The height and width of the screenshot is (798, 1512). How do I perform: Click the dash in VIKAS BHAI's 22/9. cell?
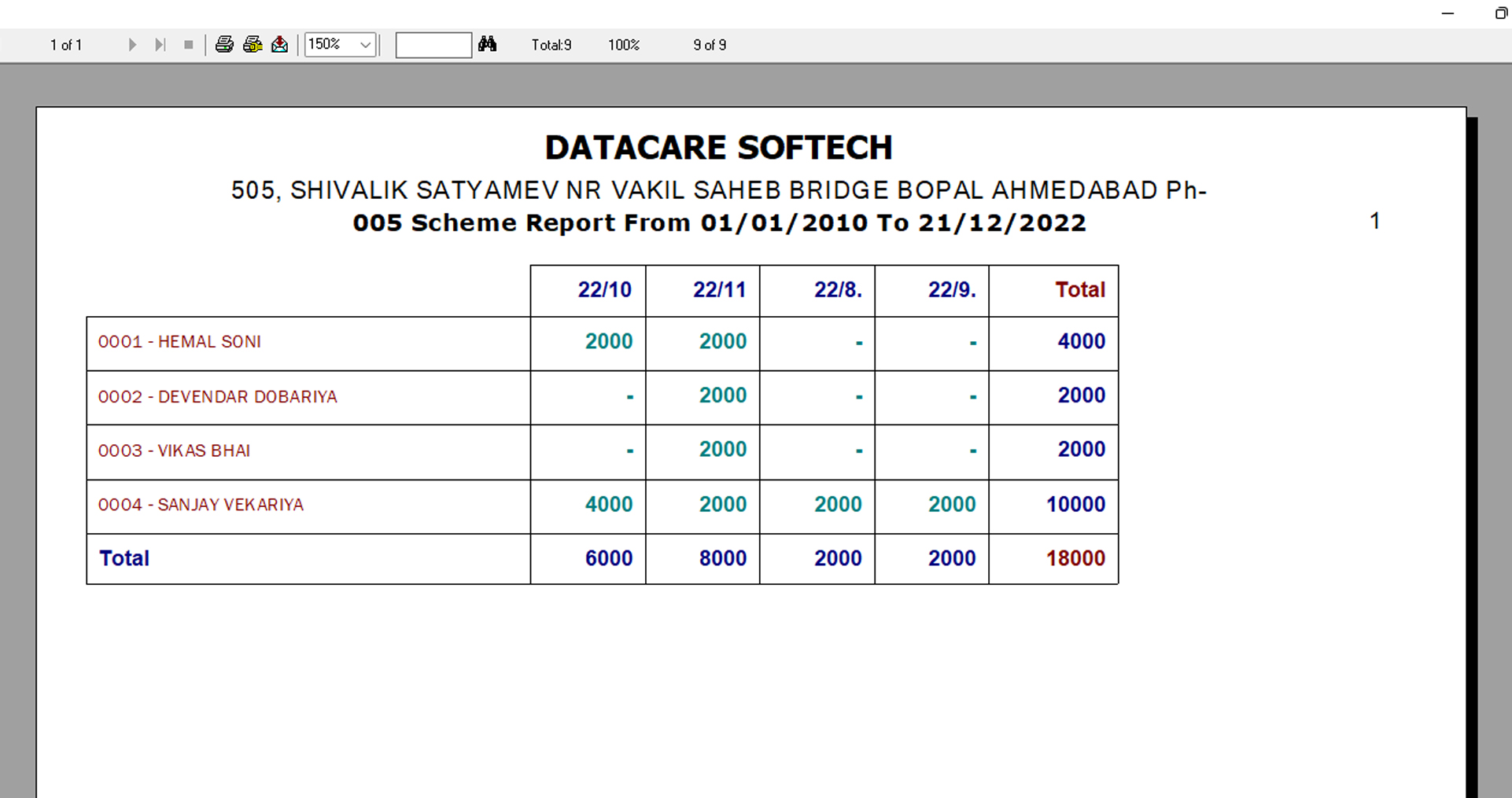click(973, 451)
